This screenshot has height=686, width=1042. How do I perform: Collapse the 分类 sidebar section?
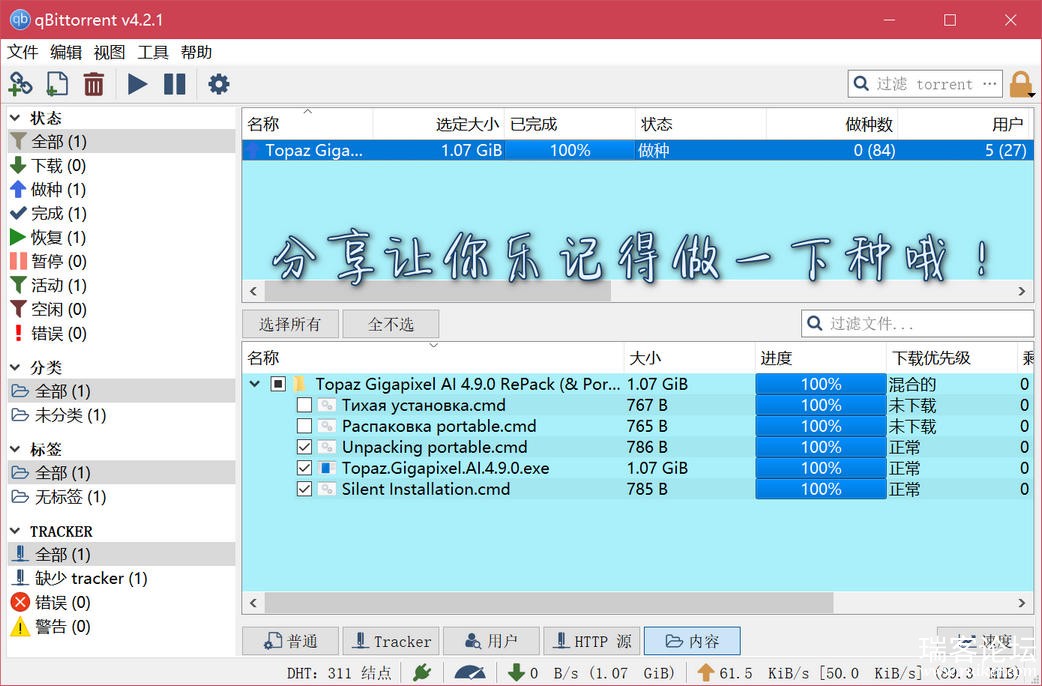point(15,367)
